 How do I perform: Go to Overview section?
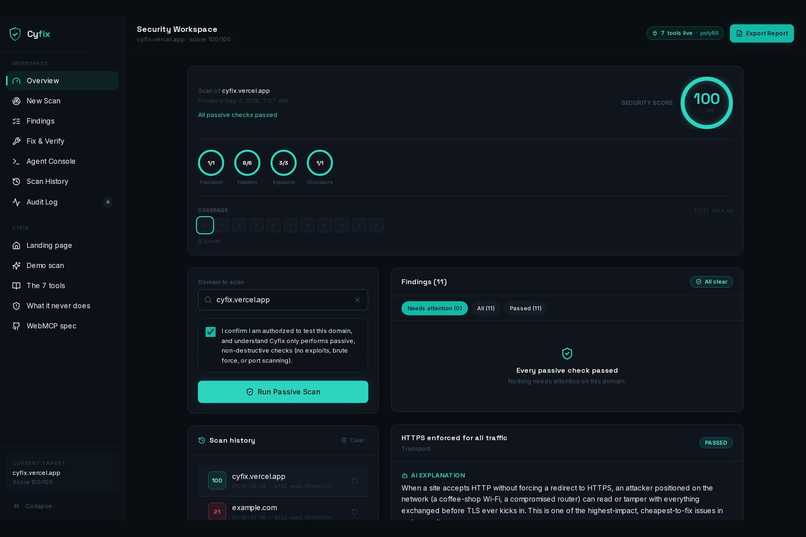click(62, 81)
